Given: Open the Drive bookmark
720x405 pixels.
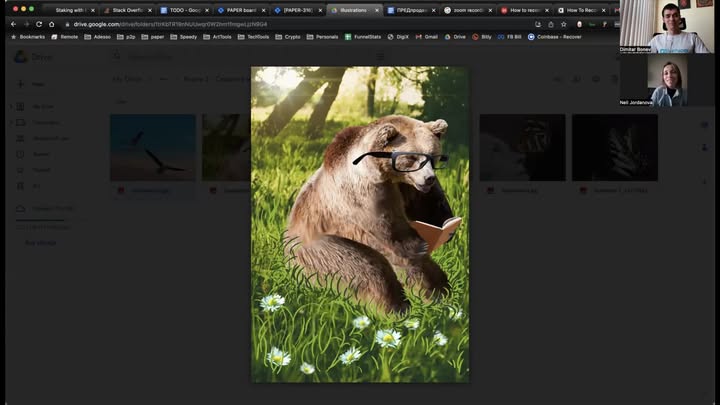Looking at the screenshot, I should point(455,37).
